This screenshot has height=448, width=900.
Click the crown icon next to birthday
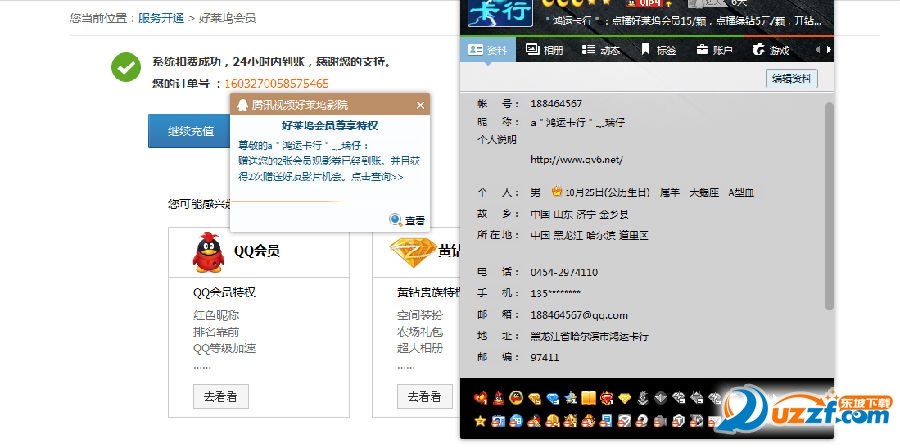[556, 192]
